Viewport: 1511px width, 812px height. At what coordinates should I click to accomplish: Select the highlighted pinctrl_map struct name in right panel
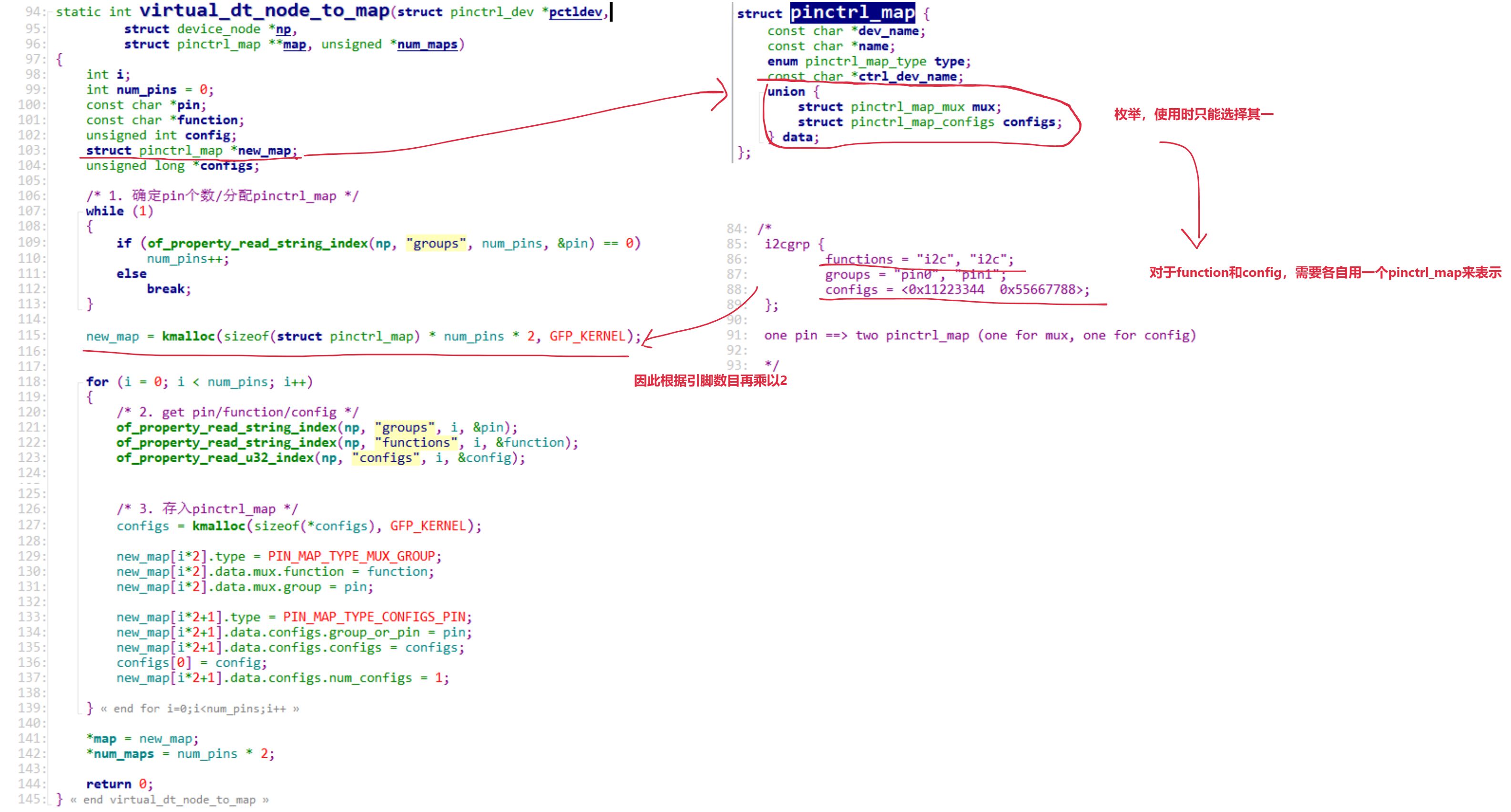click(852, 12)
